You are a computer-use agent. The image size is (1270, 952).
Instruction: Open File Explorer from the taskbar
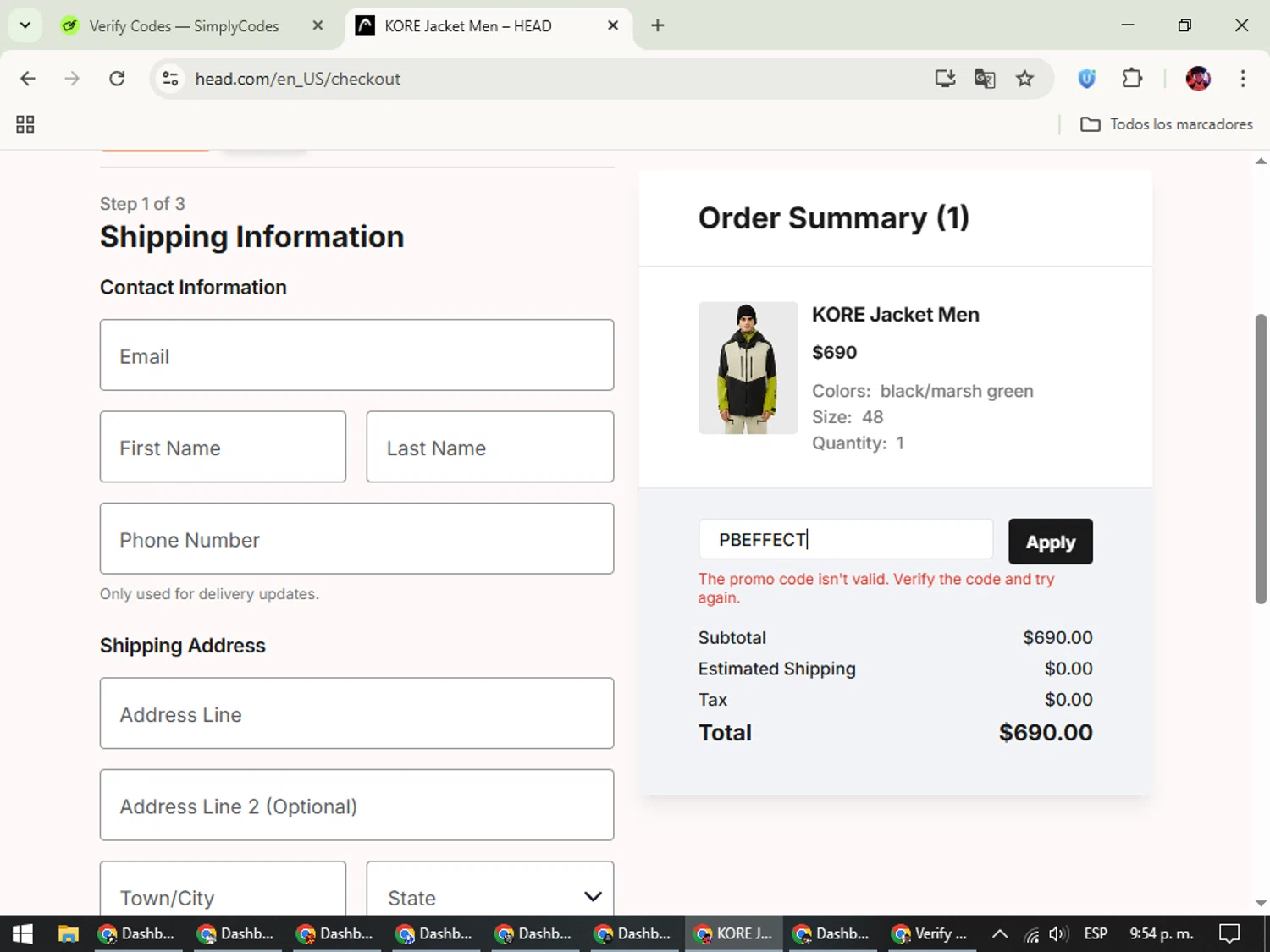68,933
